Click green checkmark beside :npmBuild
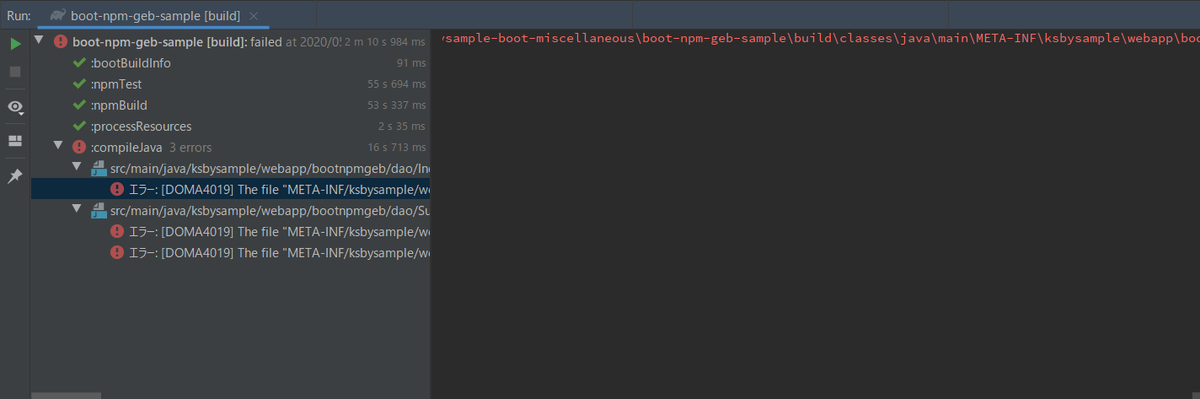 (79, 105)
